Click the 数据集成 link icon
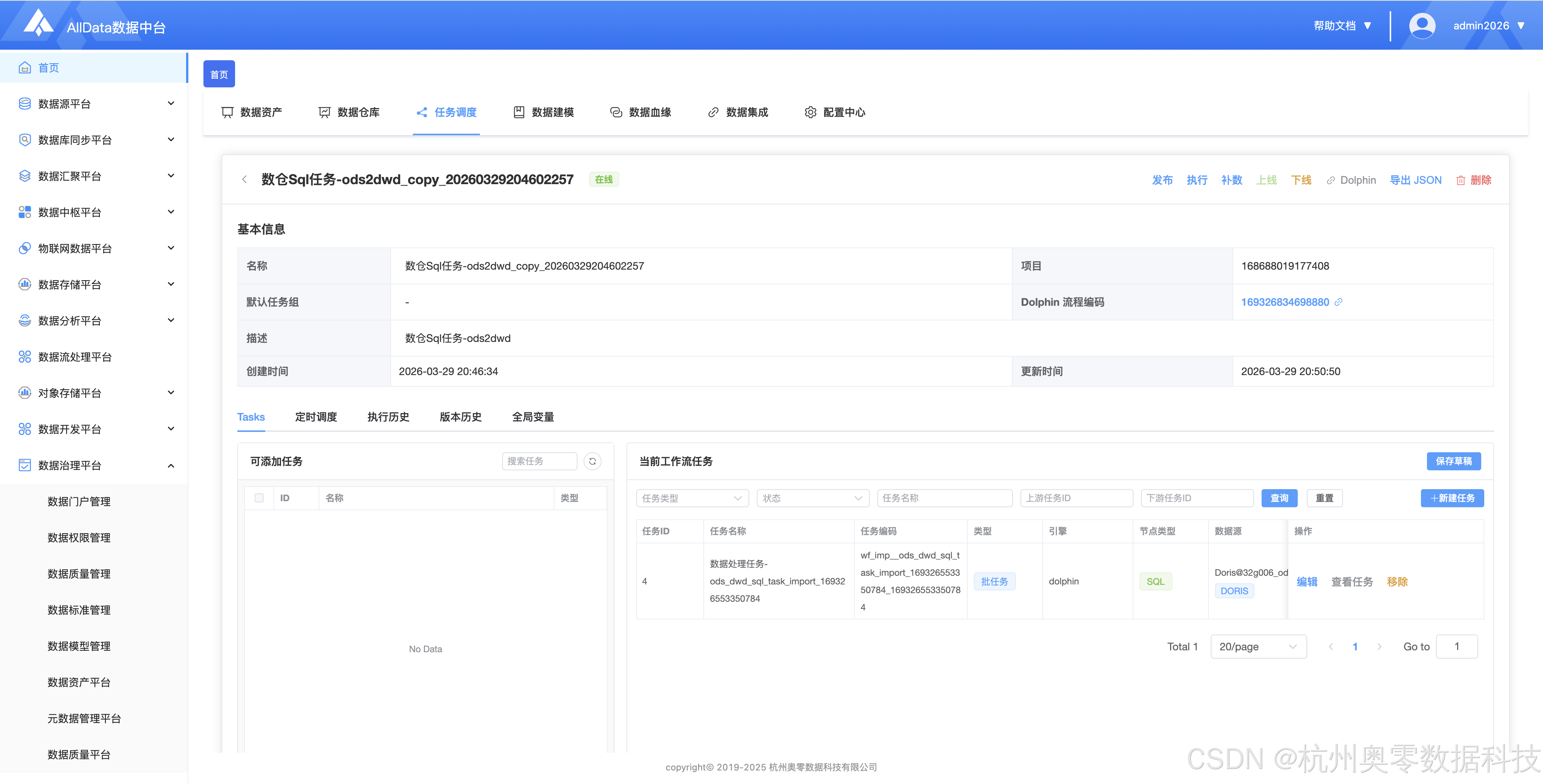The height and width of the screenshot is (784, 1543). coord(713,113)
